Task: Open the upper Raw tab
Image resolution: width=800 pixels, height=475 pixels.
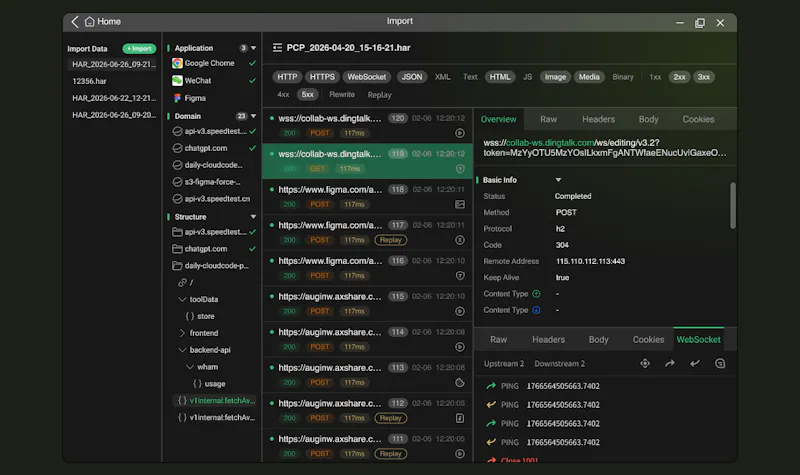Action: [x=548, y=119]
